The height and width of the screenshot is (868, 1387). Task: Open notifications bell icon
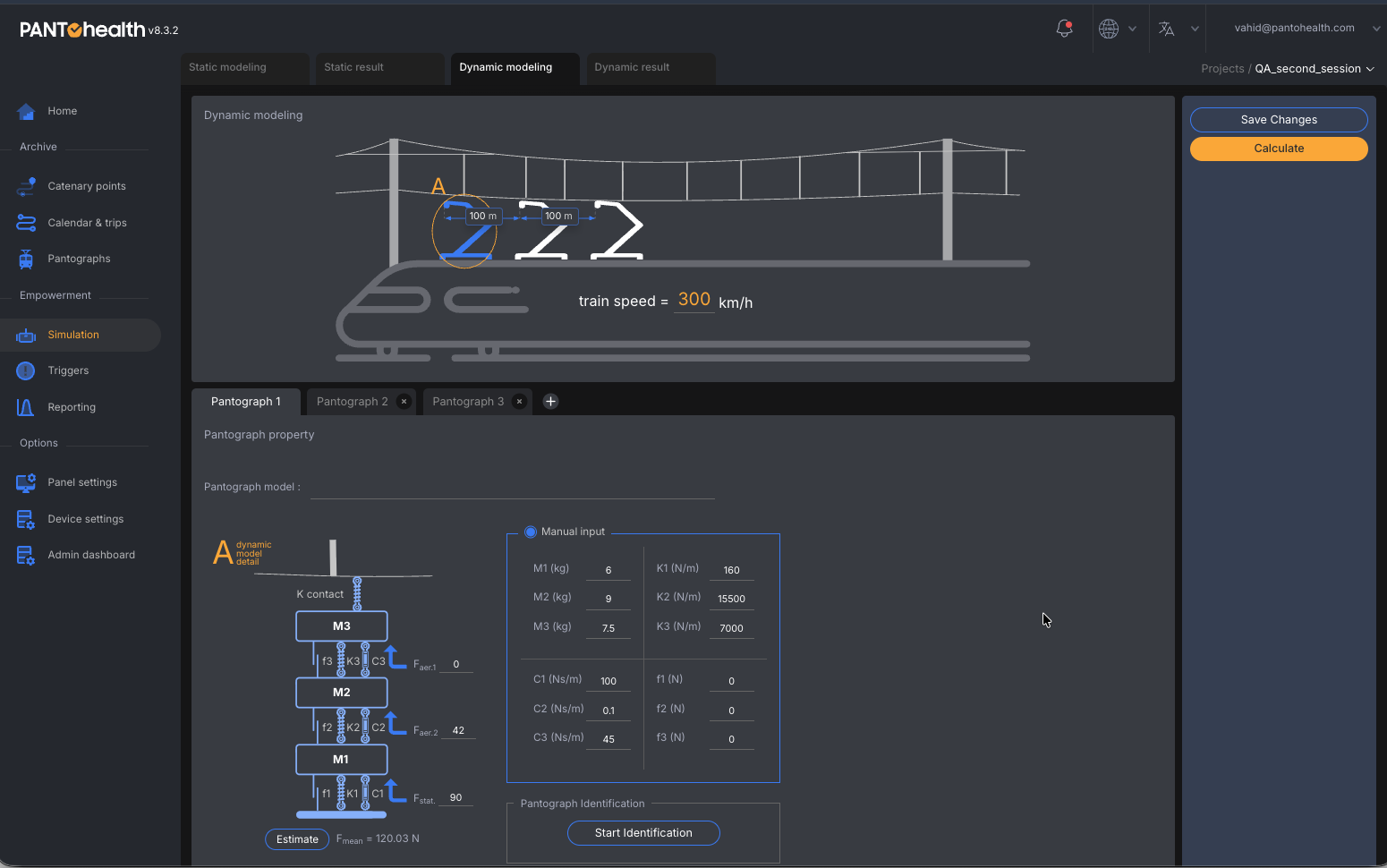click(x=1064, y=29)
